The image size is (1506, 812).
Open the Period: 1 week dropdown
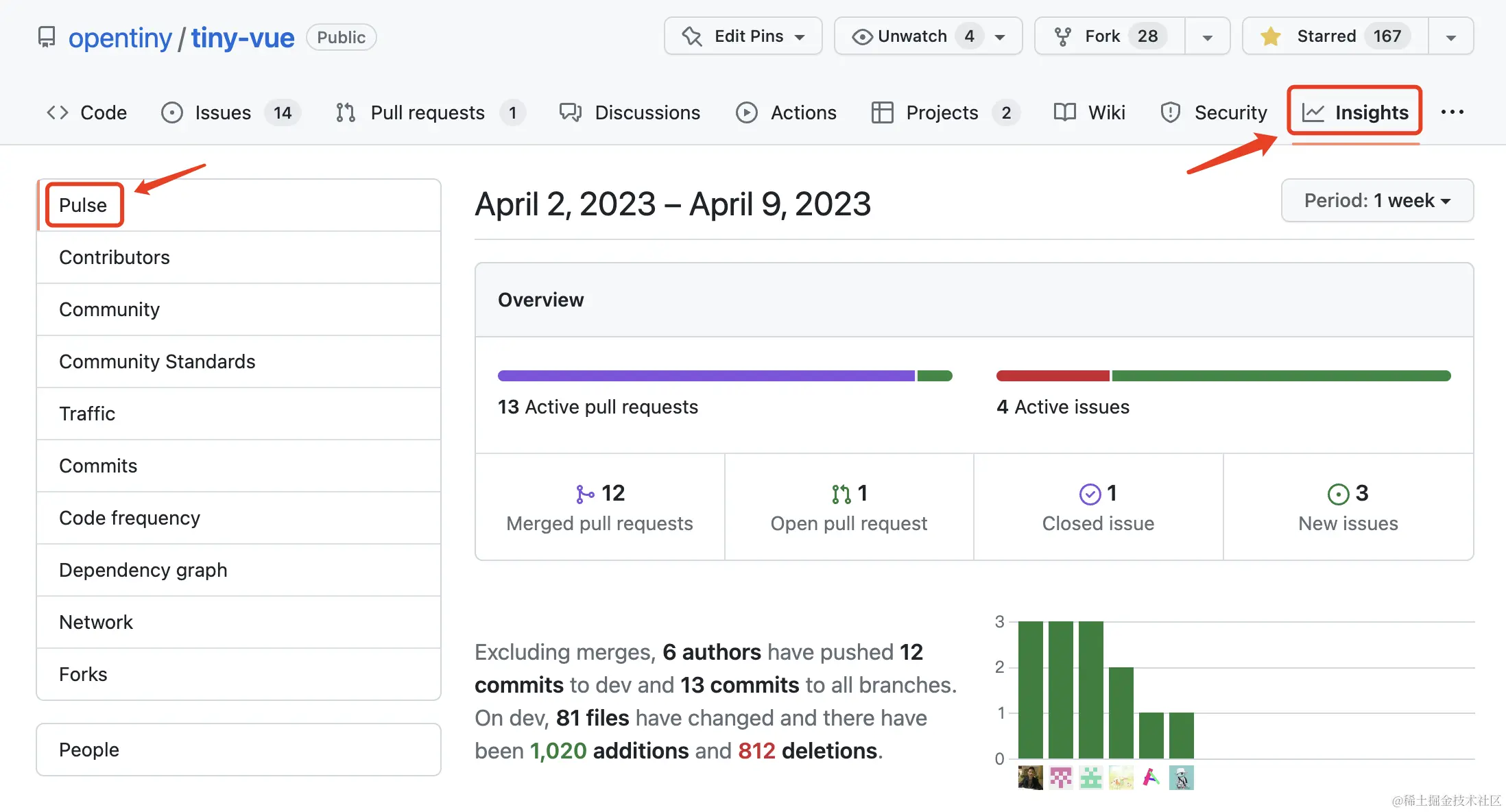1377,200
